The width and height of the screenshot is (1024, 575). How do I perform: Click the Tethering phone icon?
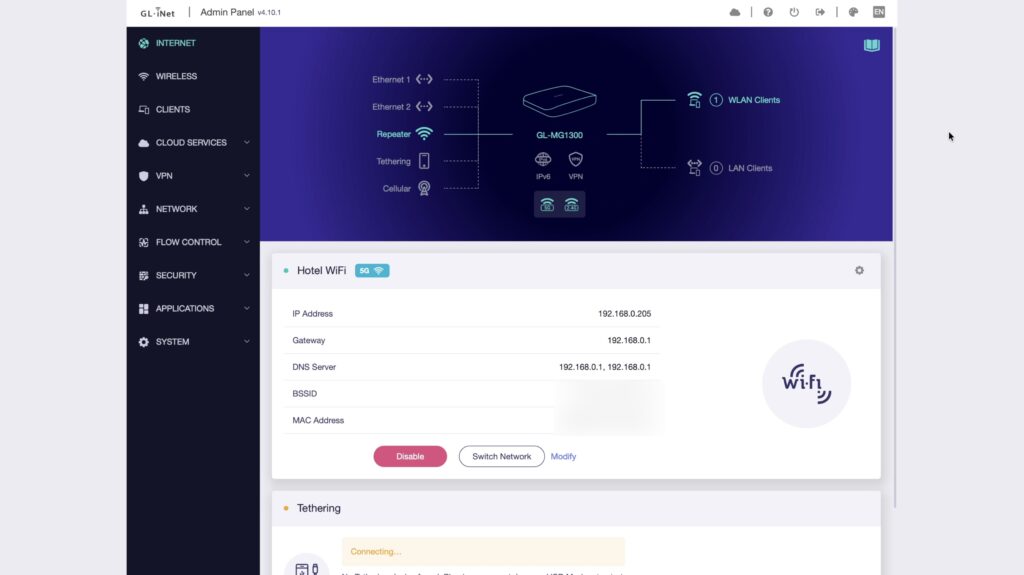[424, 161]
